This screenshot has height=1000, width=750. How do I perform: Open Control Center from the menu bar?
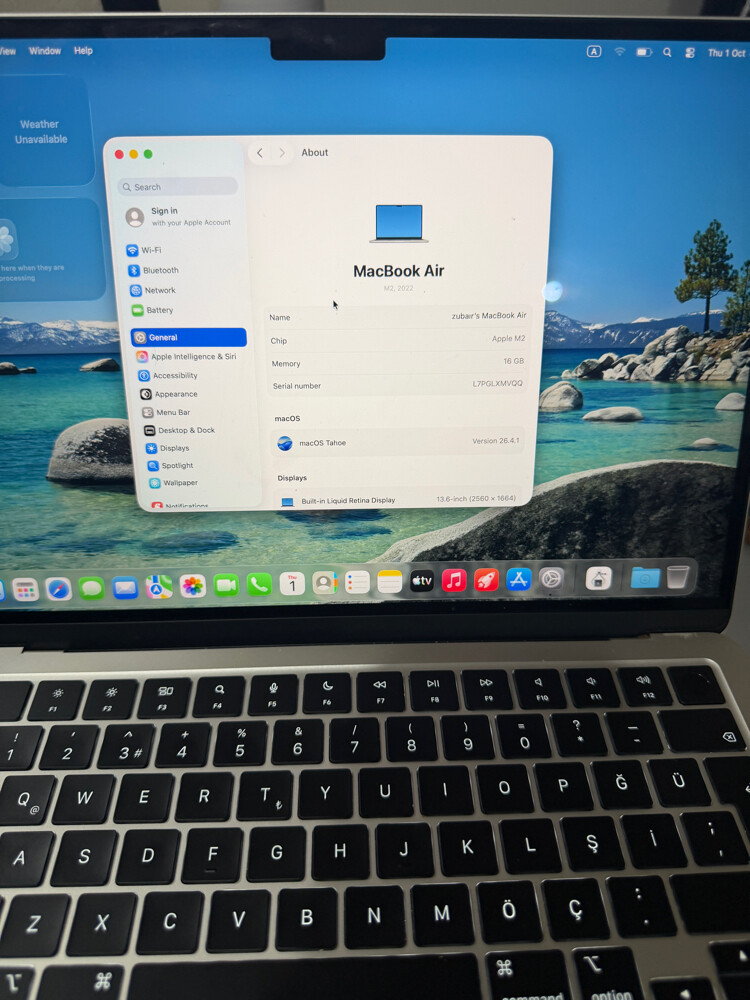[x=690, y=53]
